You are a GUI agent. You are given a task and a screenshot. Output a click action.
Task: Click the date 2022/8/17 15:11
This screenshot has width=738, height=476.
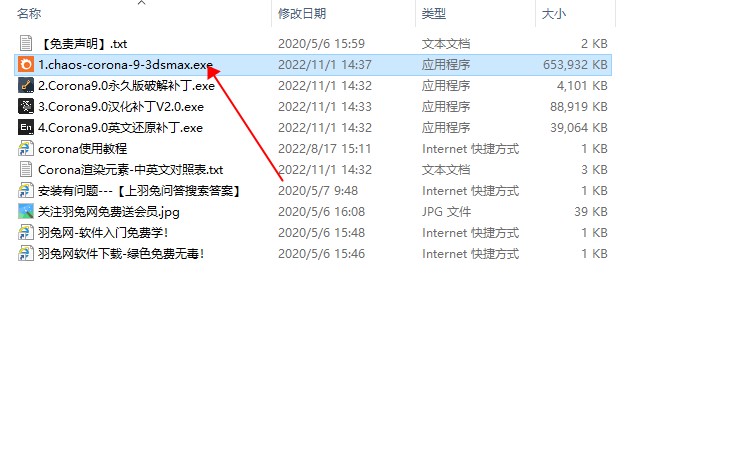[325, 149]
